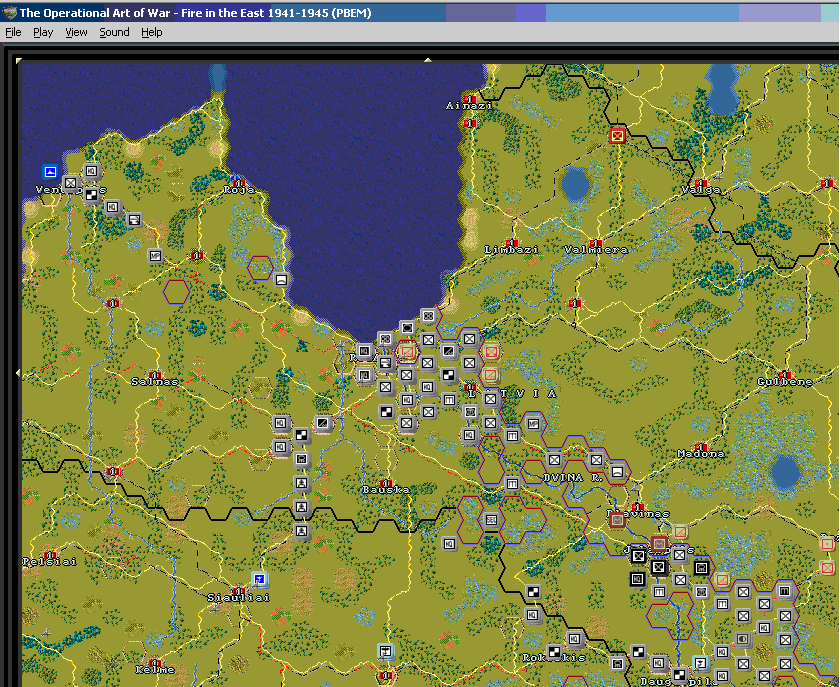
Task: Click the Salnas town label
Action: pos(155,382)
